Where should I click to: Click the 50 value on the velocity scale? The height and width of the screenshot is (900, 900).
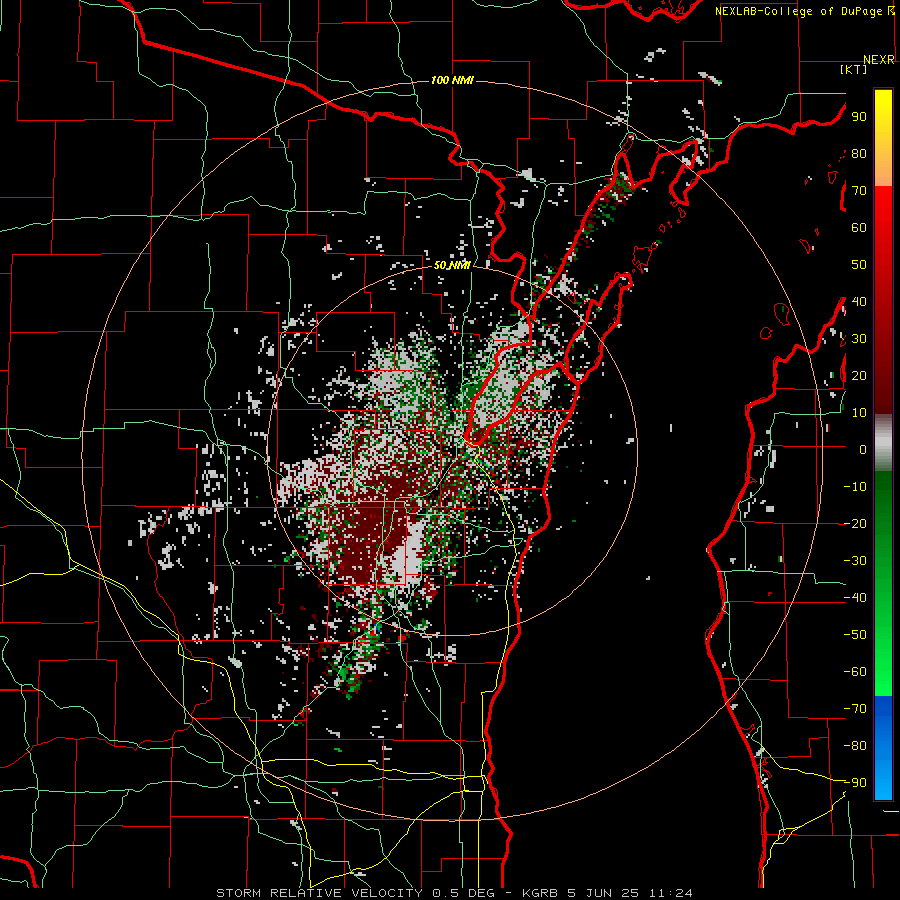pyautogui.click(x=859, y=265)
